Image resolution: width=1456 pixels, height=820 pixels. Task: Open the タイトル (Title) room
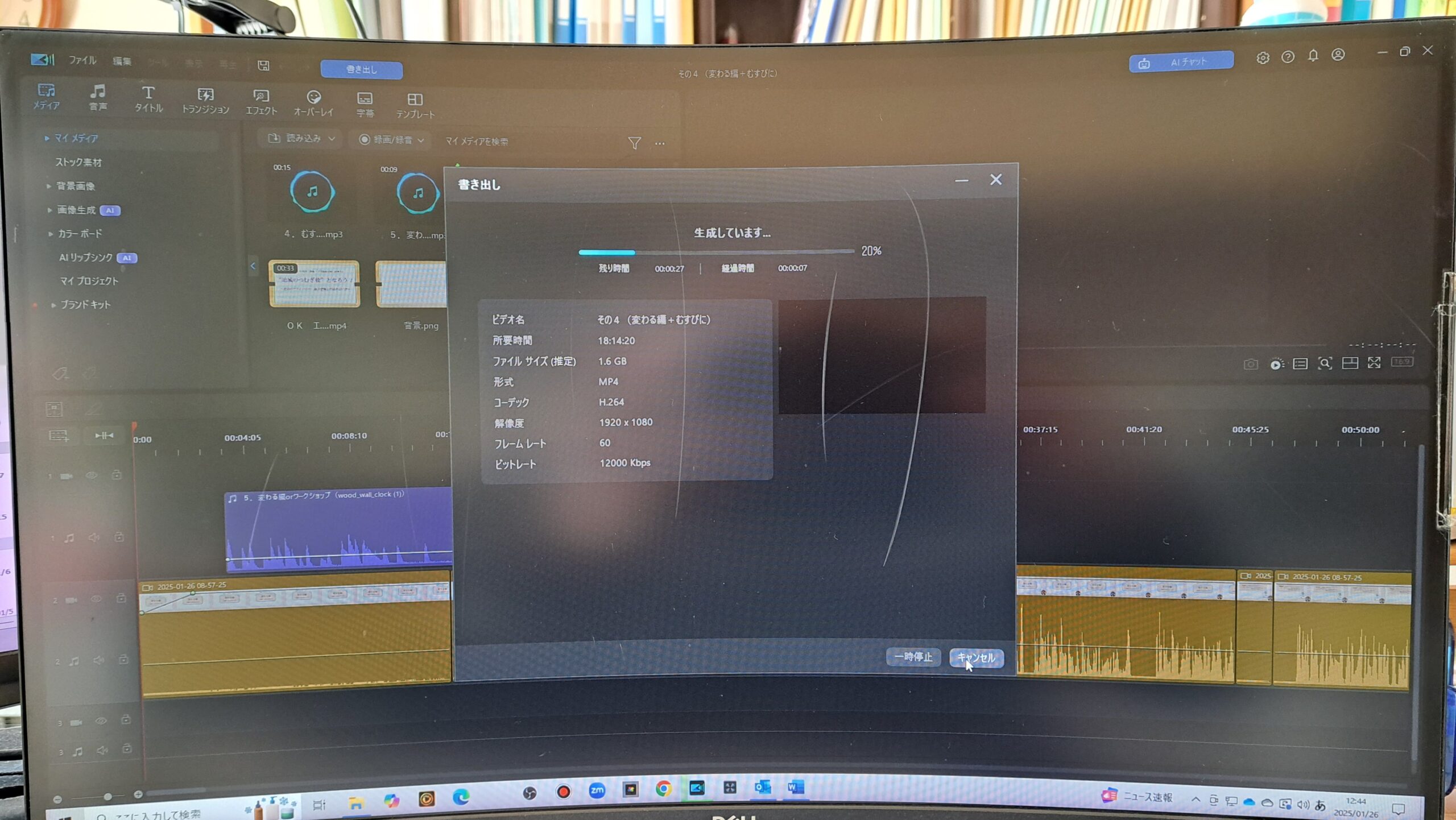(x=148, y=100)
